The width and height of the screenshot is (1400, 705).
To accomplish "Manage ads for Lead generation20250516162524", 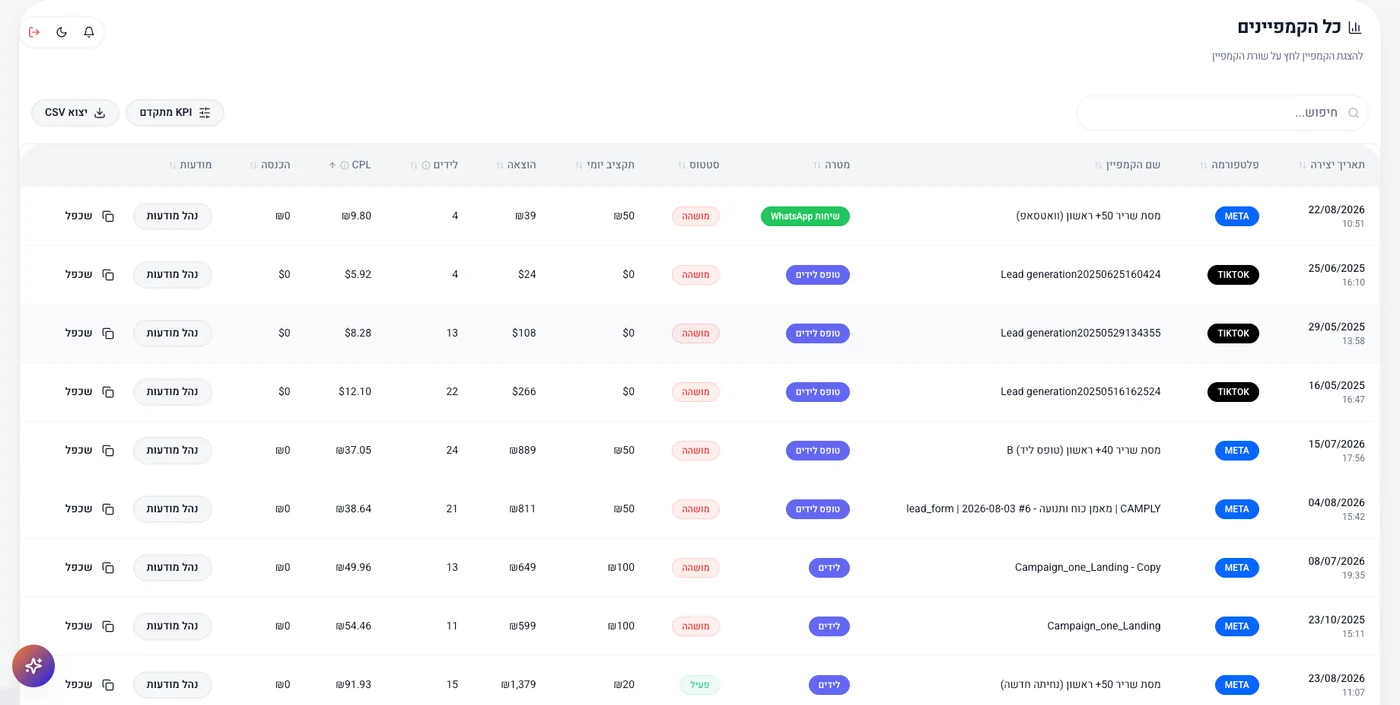I will [173, 392].
